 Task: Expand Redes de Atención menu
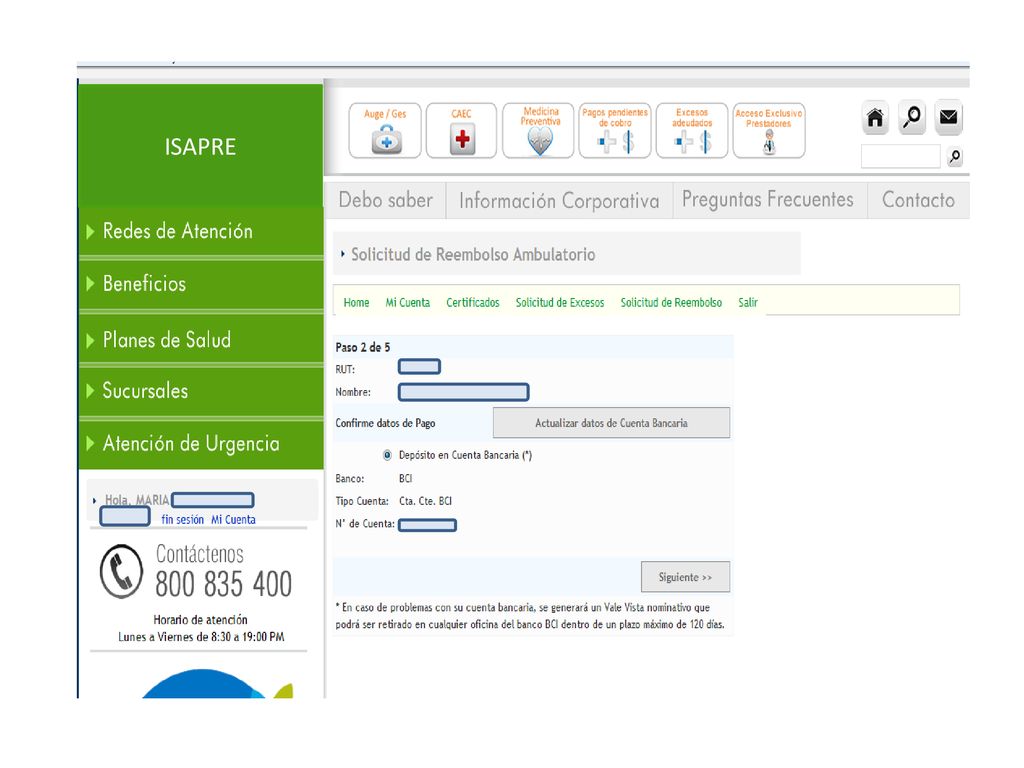201,231
